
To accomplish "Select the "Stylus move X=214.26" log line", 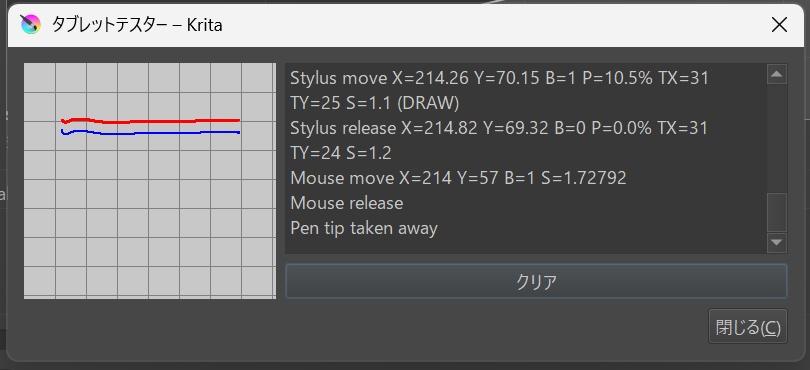I will 499,79.
